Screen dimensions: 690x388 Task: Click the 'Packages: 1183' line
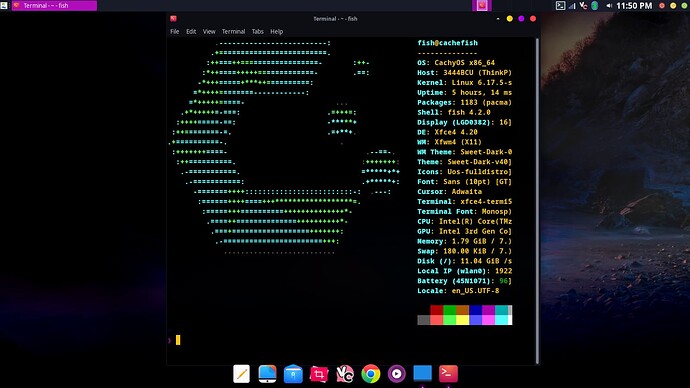coord(465,102)
